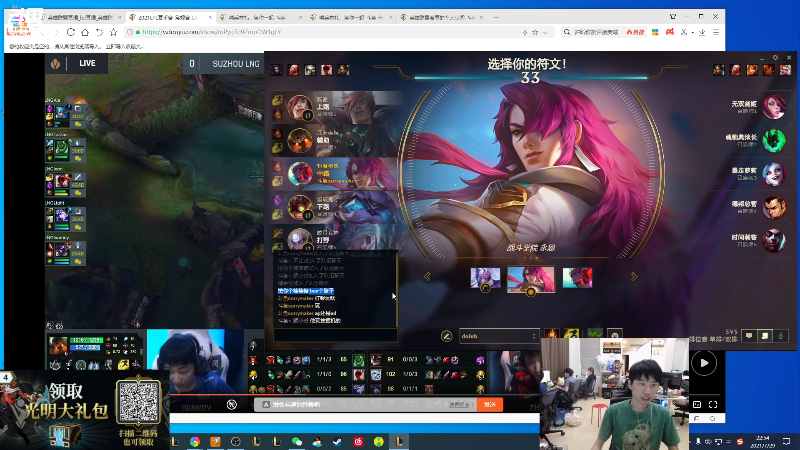The height and width of the screenshot is (450, 800).
Task: Select support teammate row 辅助
Action: [x=337, y=140]
